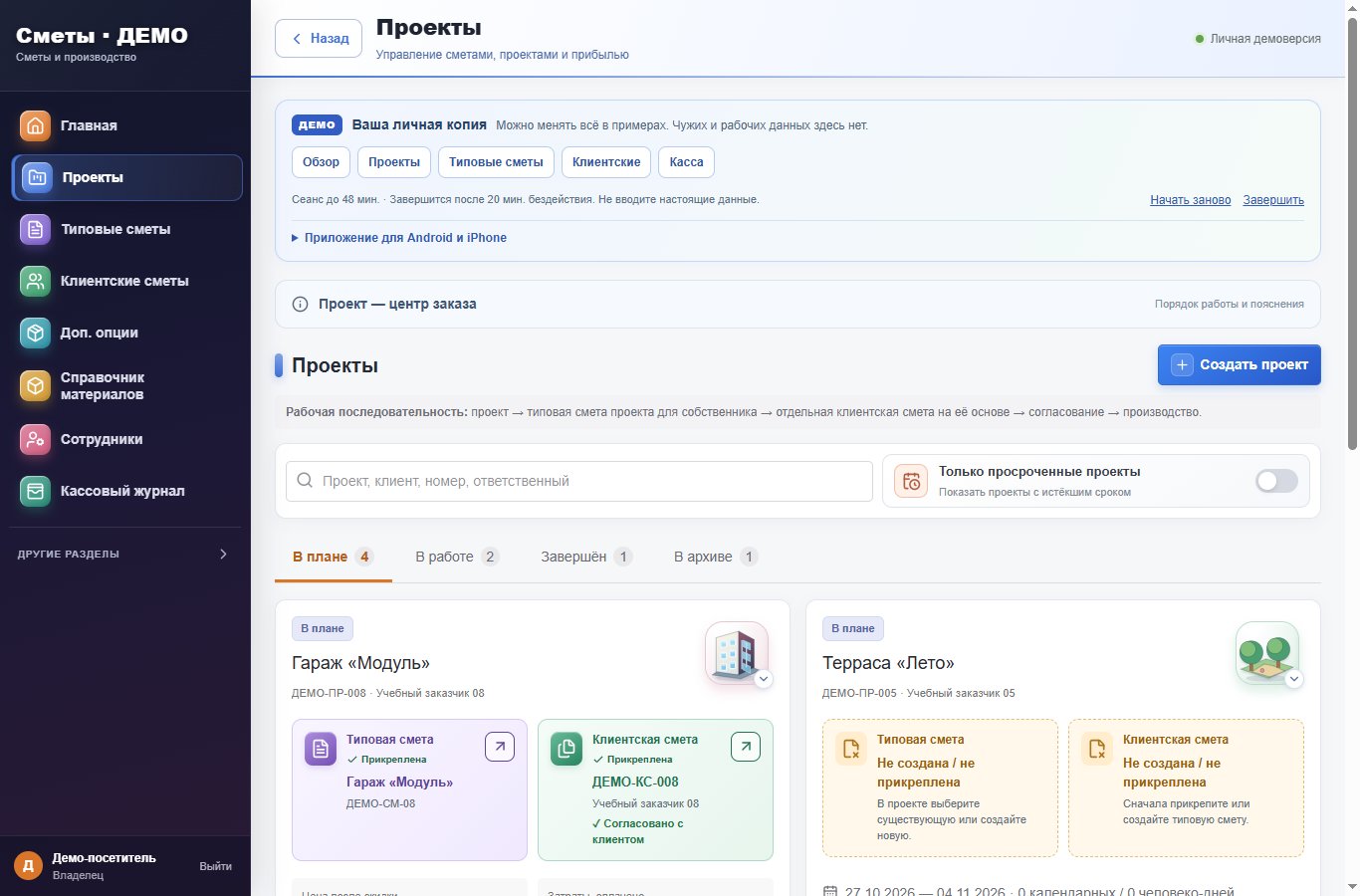Viewport: 1360px width, 896px height.
Task: Click the Касса demo shortcut button
Action: [x=686, y=162]
